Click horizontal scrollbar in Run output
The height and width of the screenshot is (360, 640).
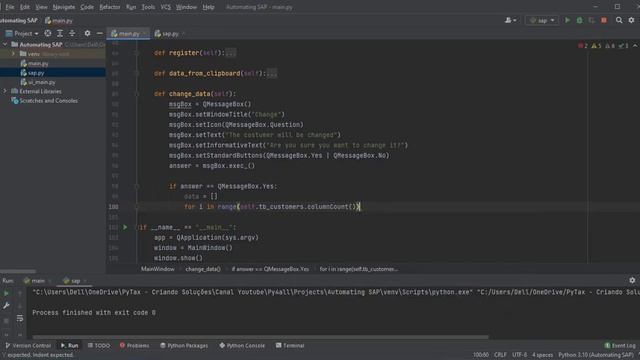[x=260, y=337]
